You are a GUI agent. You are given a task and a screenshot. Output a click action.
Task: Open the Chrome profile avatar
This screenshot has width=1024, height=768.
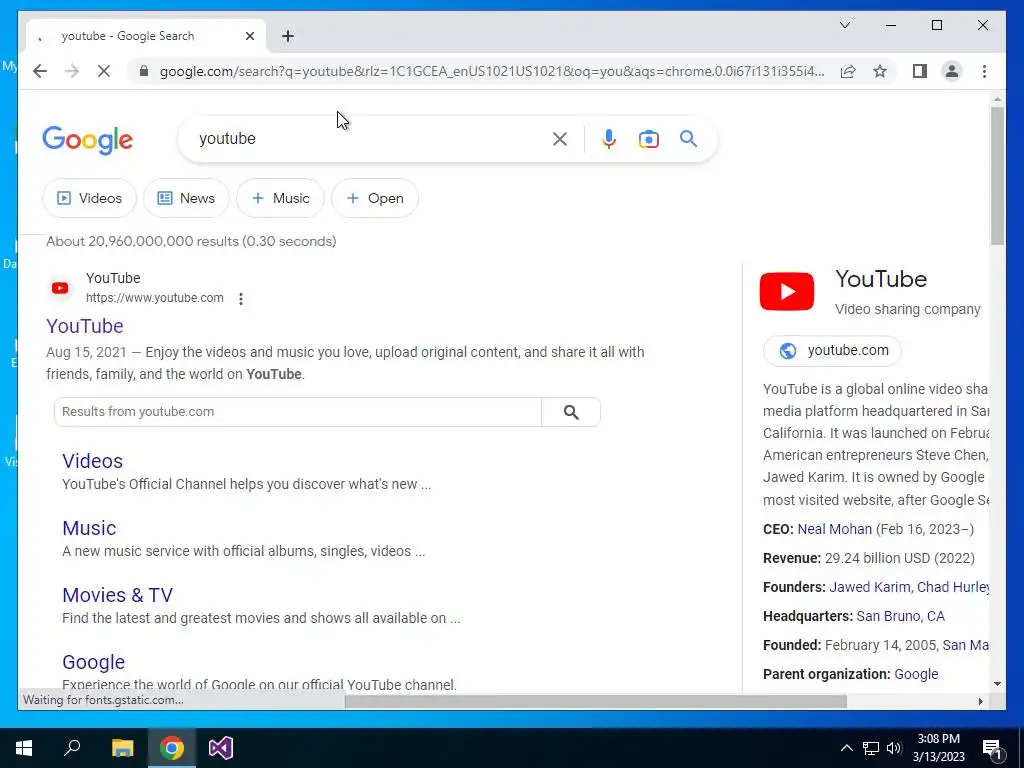click(952, 71)
